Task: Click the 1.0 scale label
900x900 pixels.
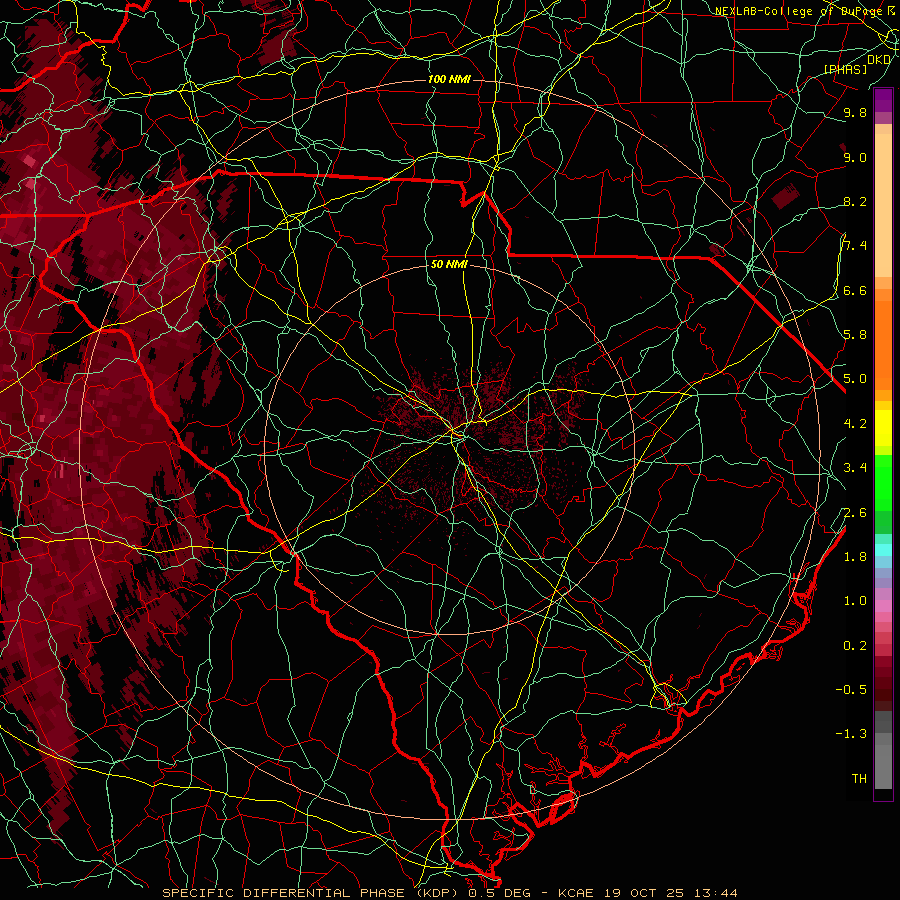Action: pyautogui.click(x=855, y=601)
